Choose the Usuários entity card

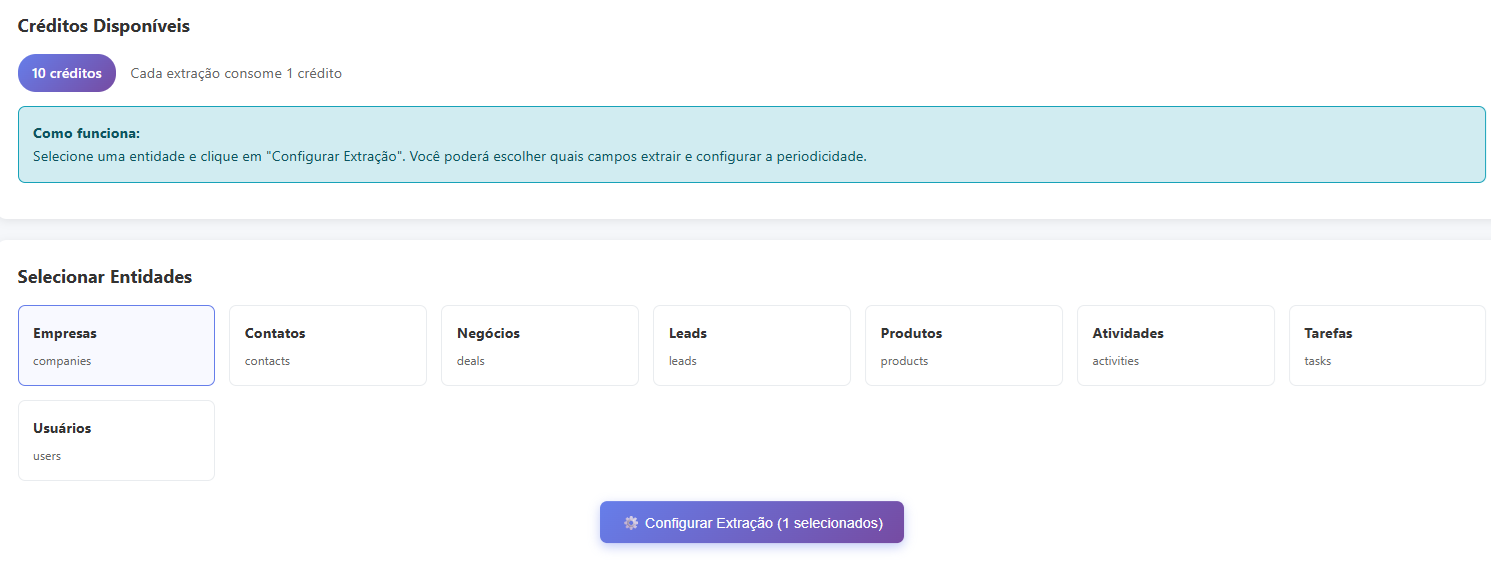pos(116,440)
